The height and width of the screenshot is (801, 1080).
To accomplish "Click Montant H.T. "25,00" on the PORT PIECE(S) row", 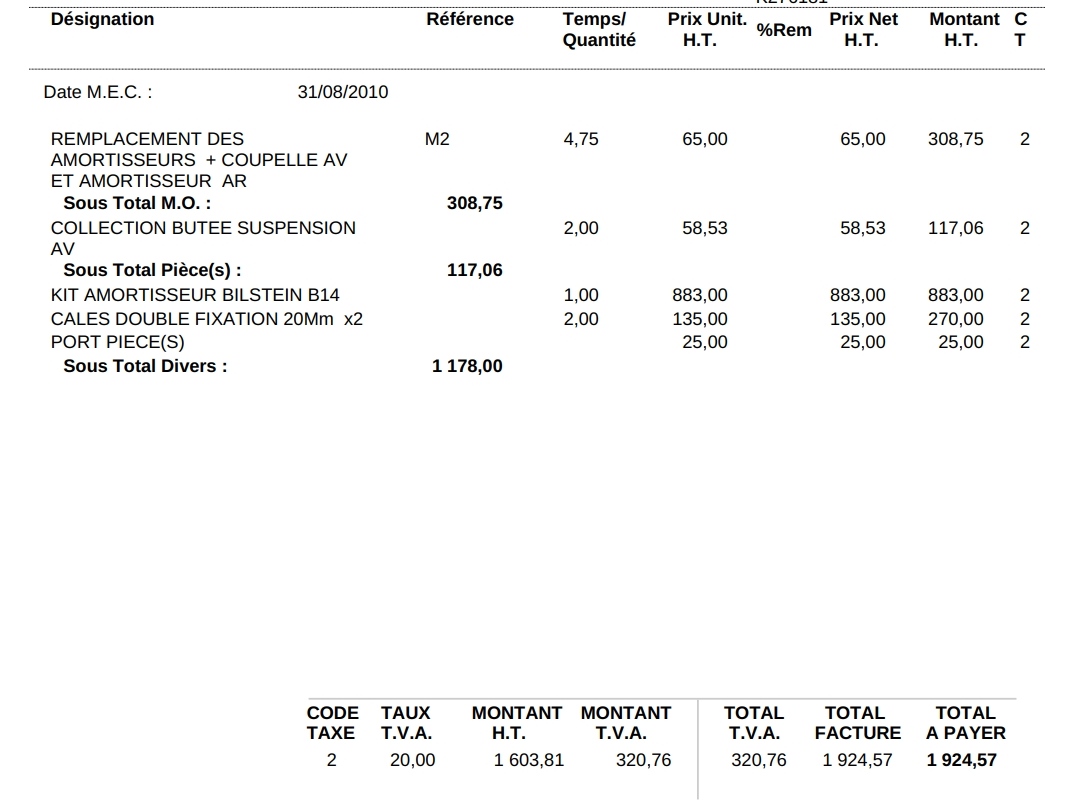I will coord(961,342).
